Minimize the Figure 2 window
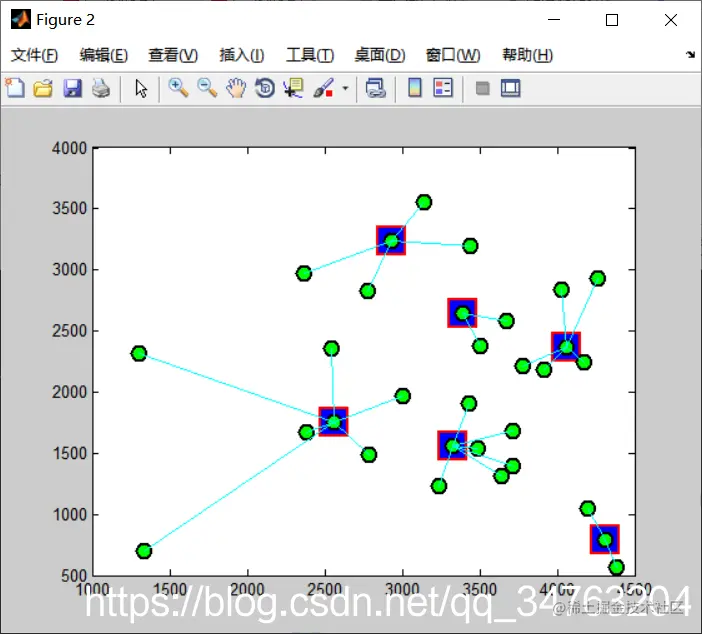Viewport: 702px width, 634px height. 554,20
